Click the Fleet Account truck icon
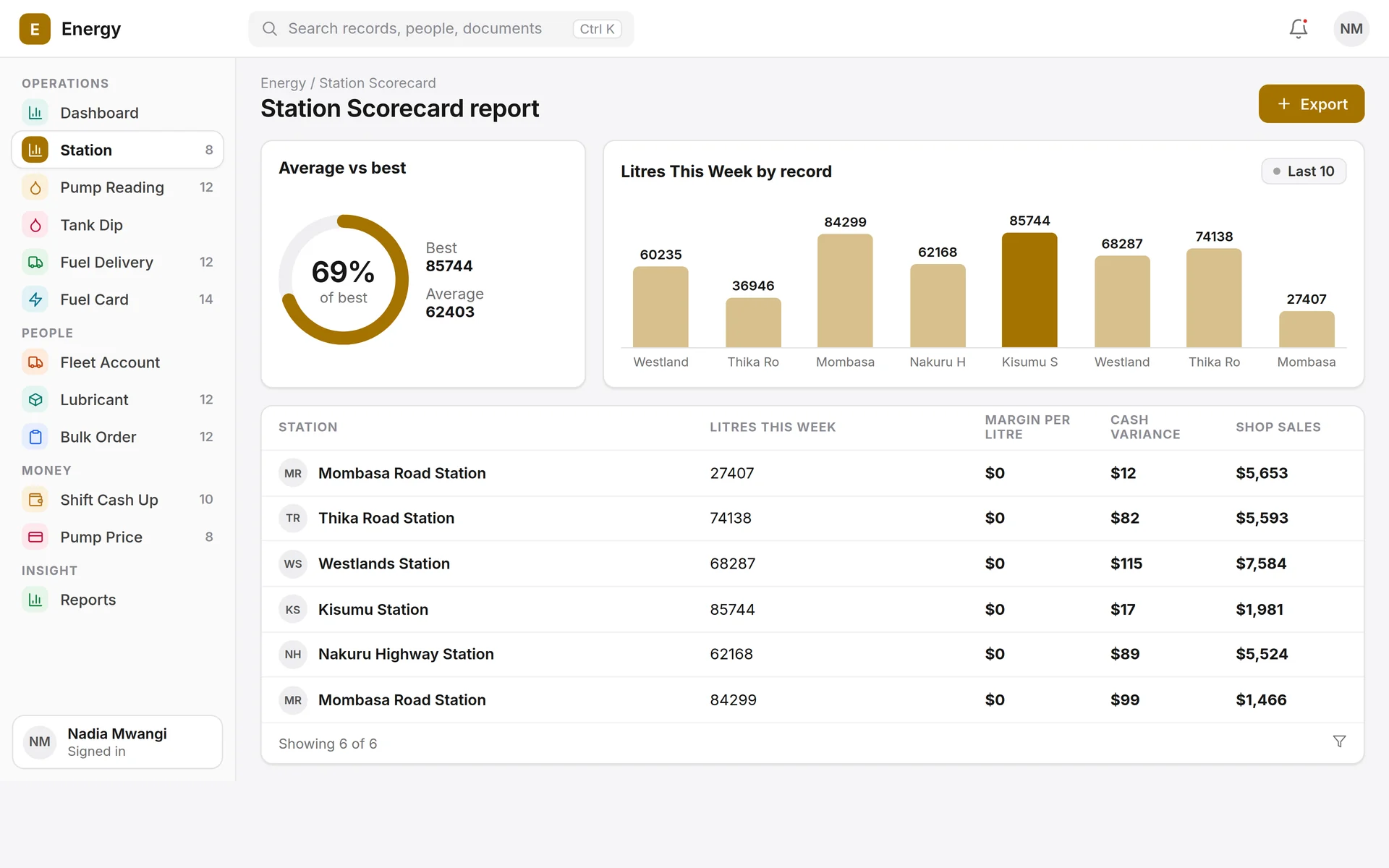This screenshot has width=1389, height=868. (35, 362)
